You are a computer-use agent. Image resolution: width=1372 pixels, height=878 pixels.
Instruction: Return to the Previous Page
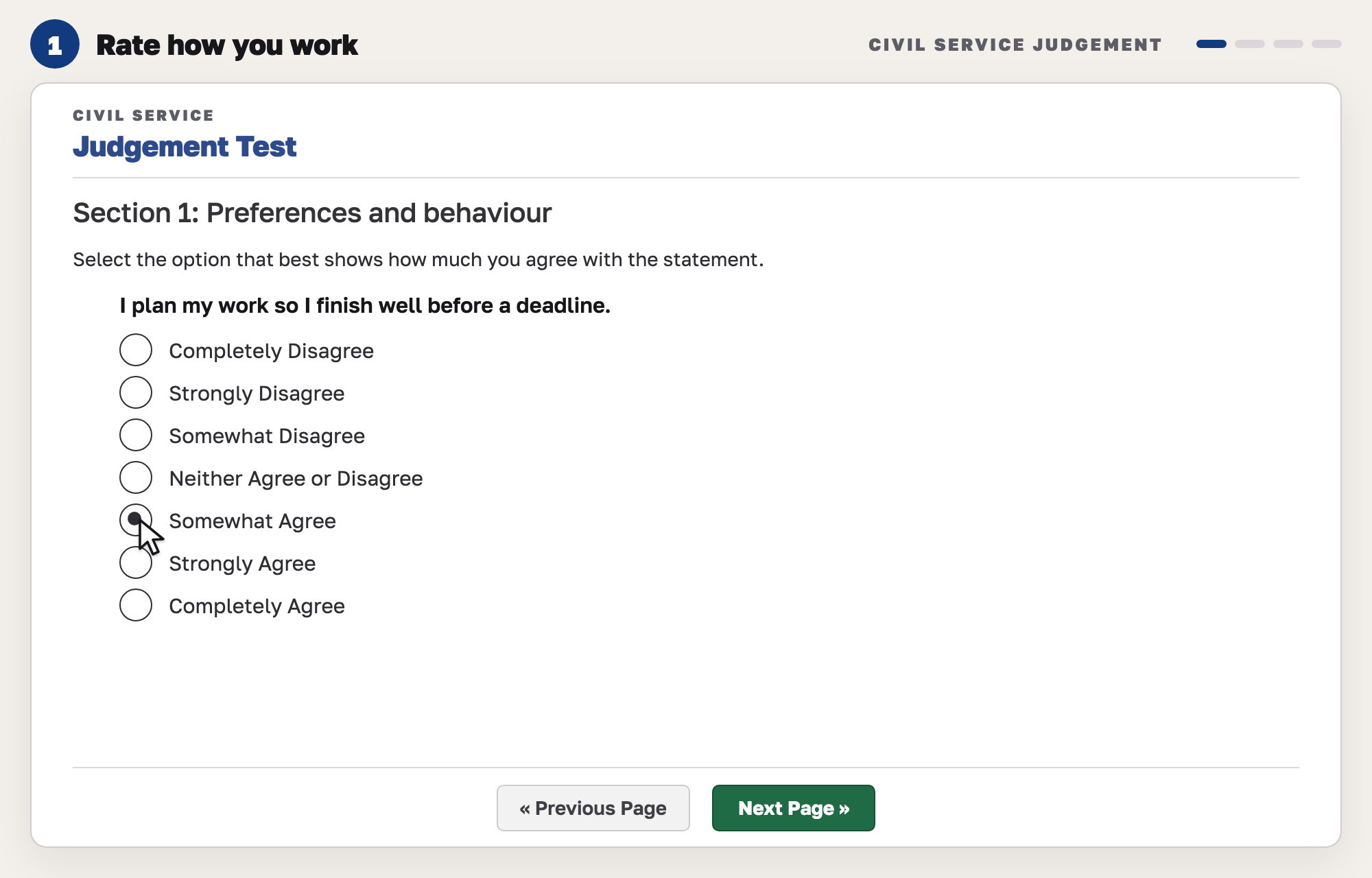coord(593,808)
